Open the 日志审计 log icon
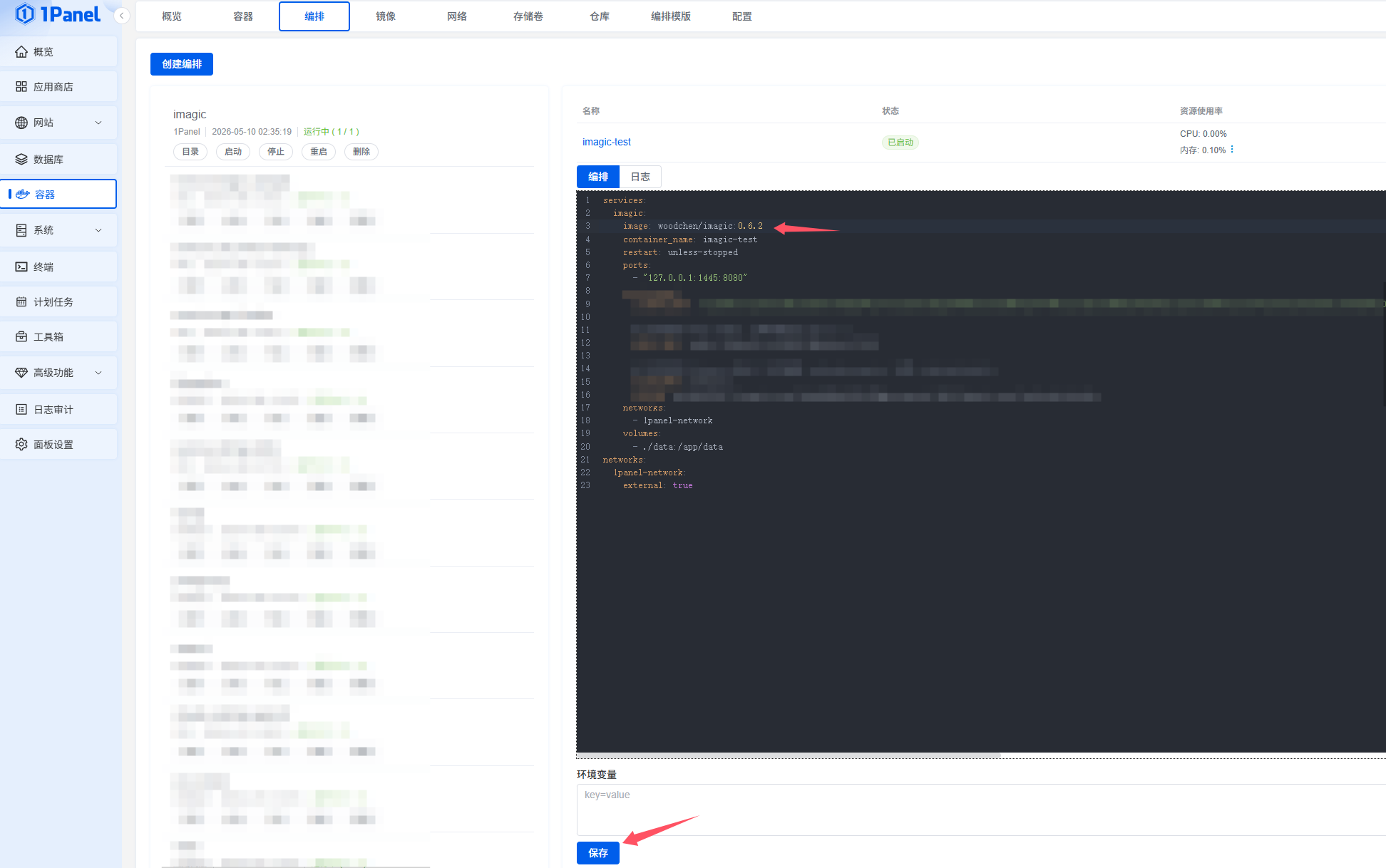Image resolution: width=1386 pixels, height=868 pixels. (21, 410)
